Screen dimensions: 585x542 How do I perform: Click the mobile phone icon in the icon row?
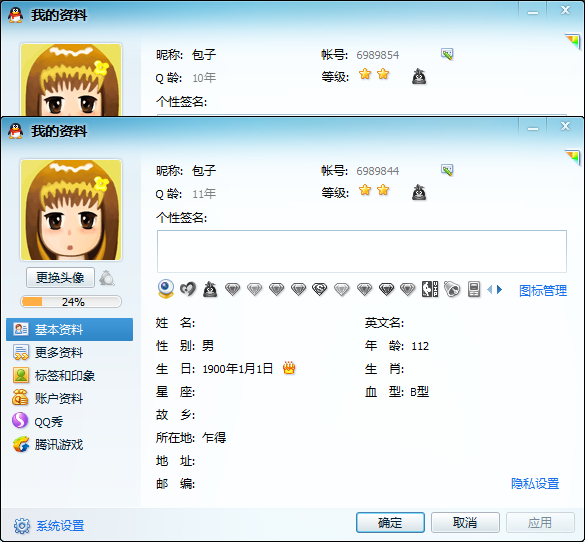(474, 289)
